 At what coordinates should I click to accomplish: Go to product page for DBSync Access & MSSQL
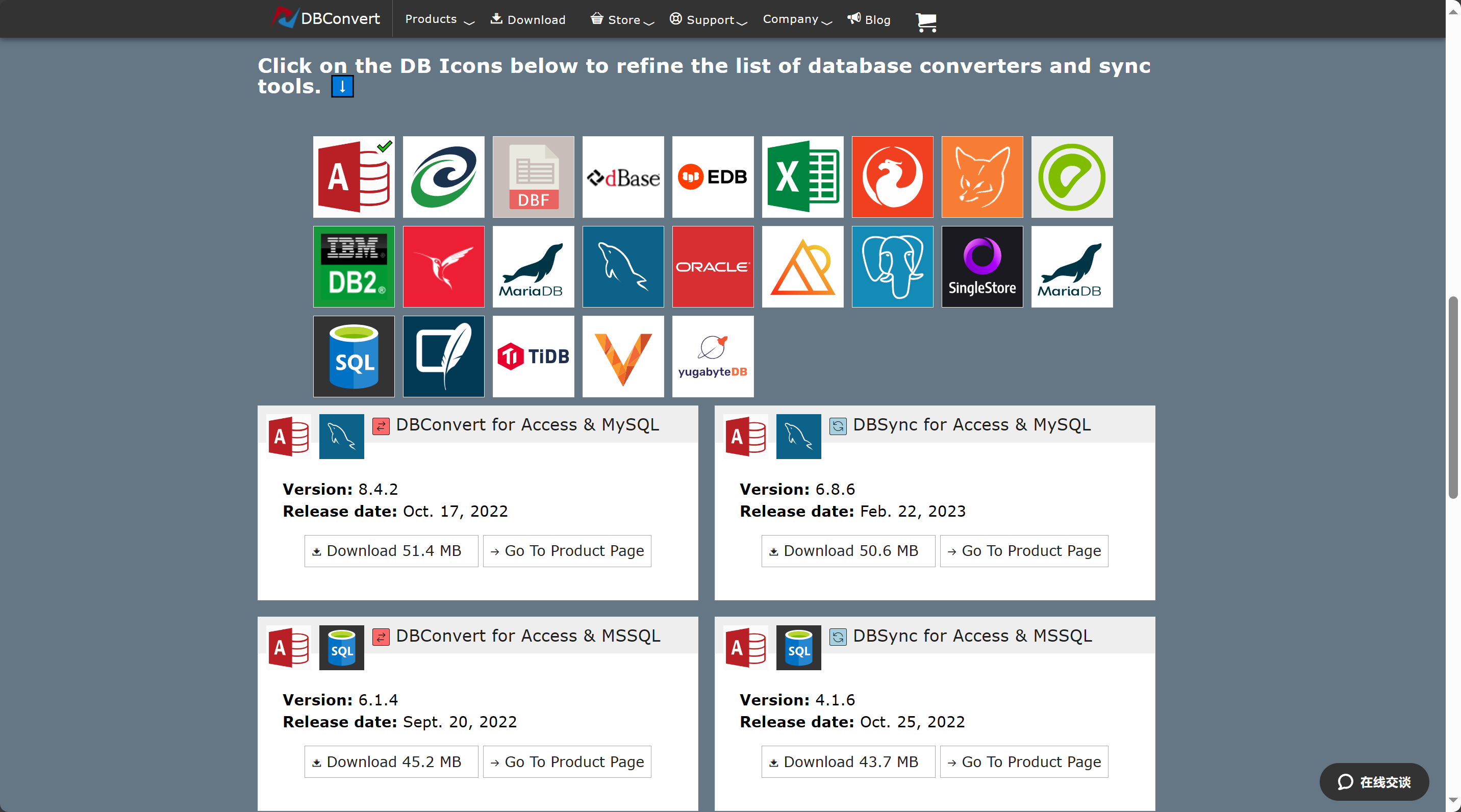coord(1024,762)
